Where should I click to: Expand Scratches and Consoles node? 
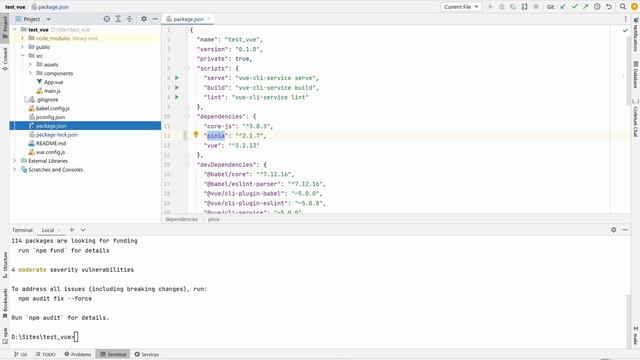[15, 169]
